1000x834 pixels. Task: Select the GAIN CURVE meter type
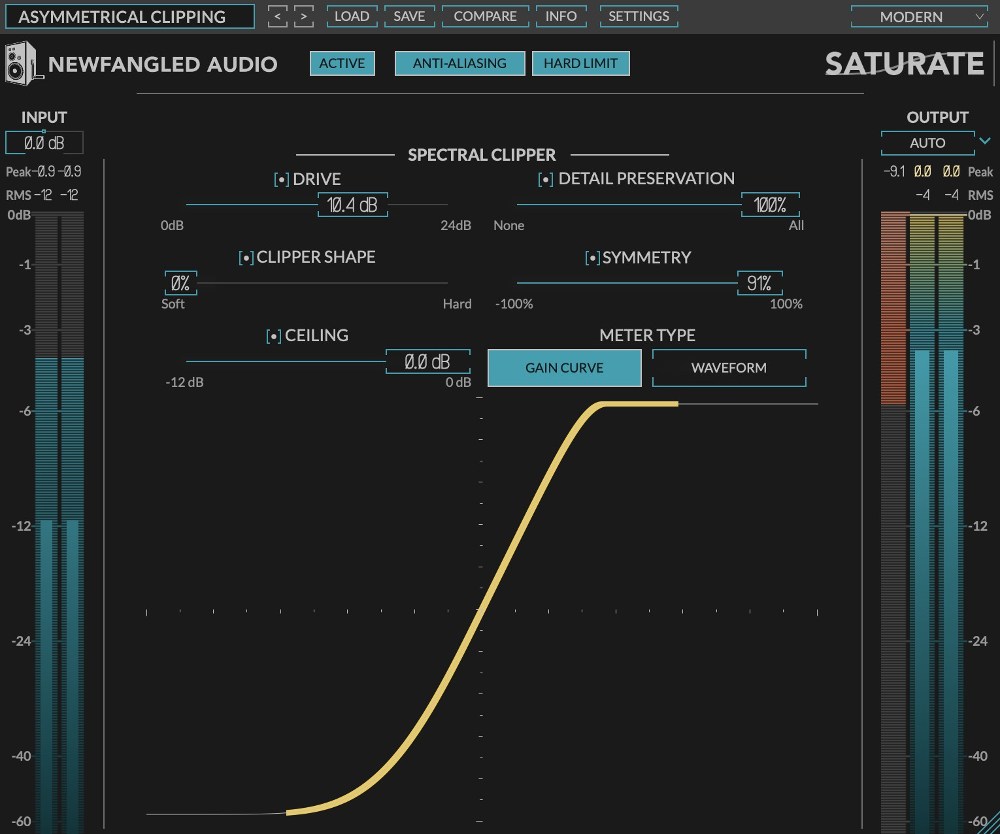tap(564, 368)
